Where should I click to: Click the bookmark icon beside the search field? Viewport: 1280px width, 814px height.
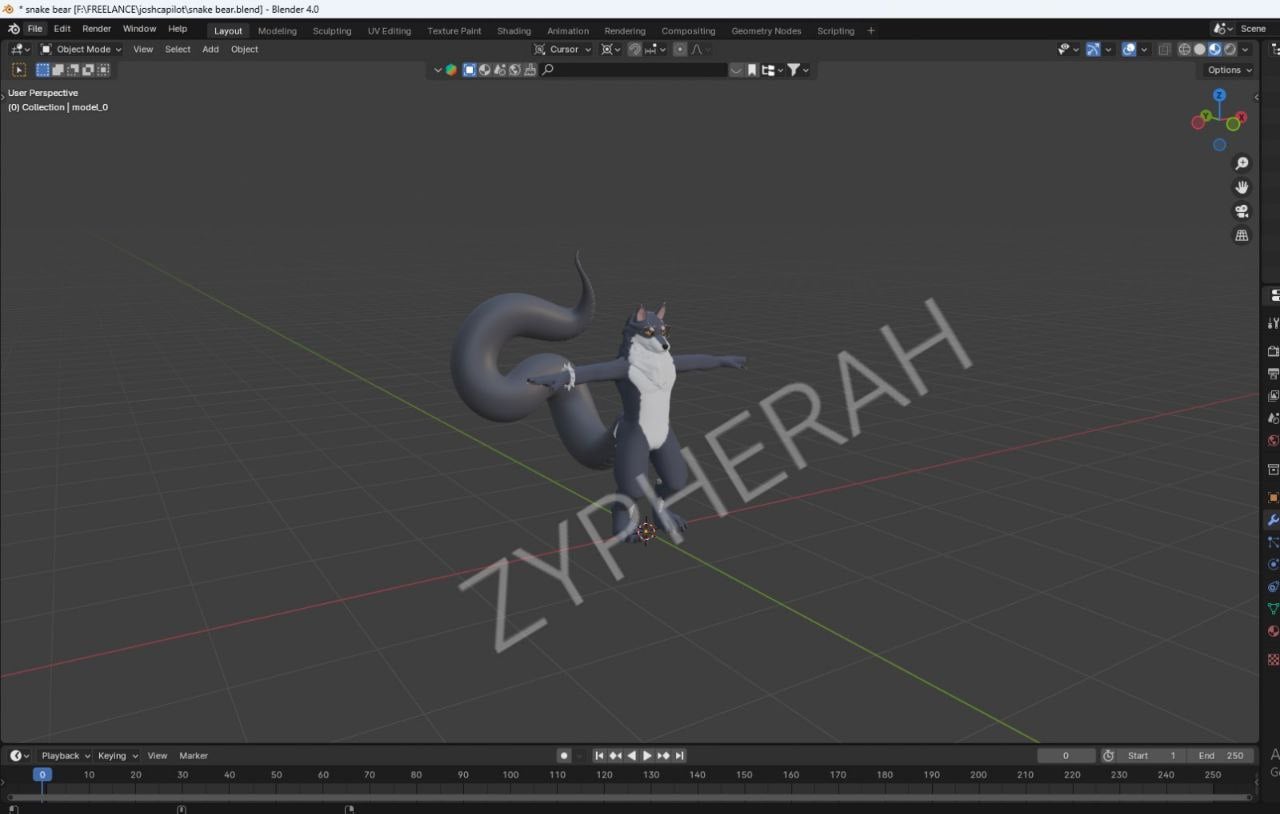[752, 70]
